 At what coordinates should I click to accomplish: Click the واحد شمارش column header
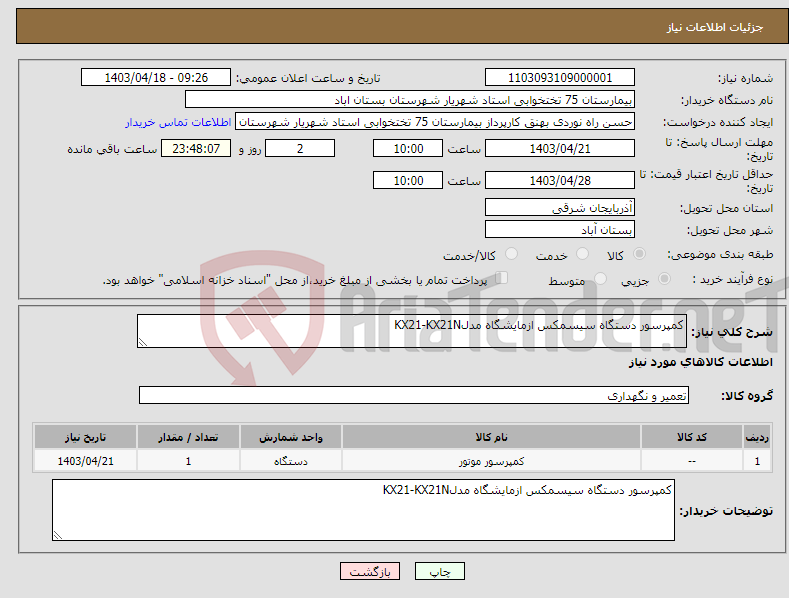(x=290, y=436)
